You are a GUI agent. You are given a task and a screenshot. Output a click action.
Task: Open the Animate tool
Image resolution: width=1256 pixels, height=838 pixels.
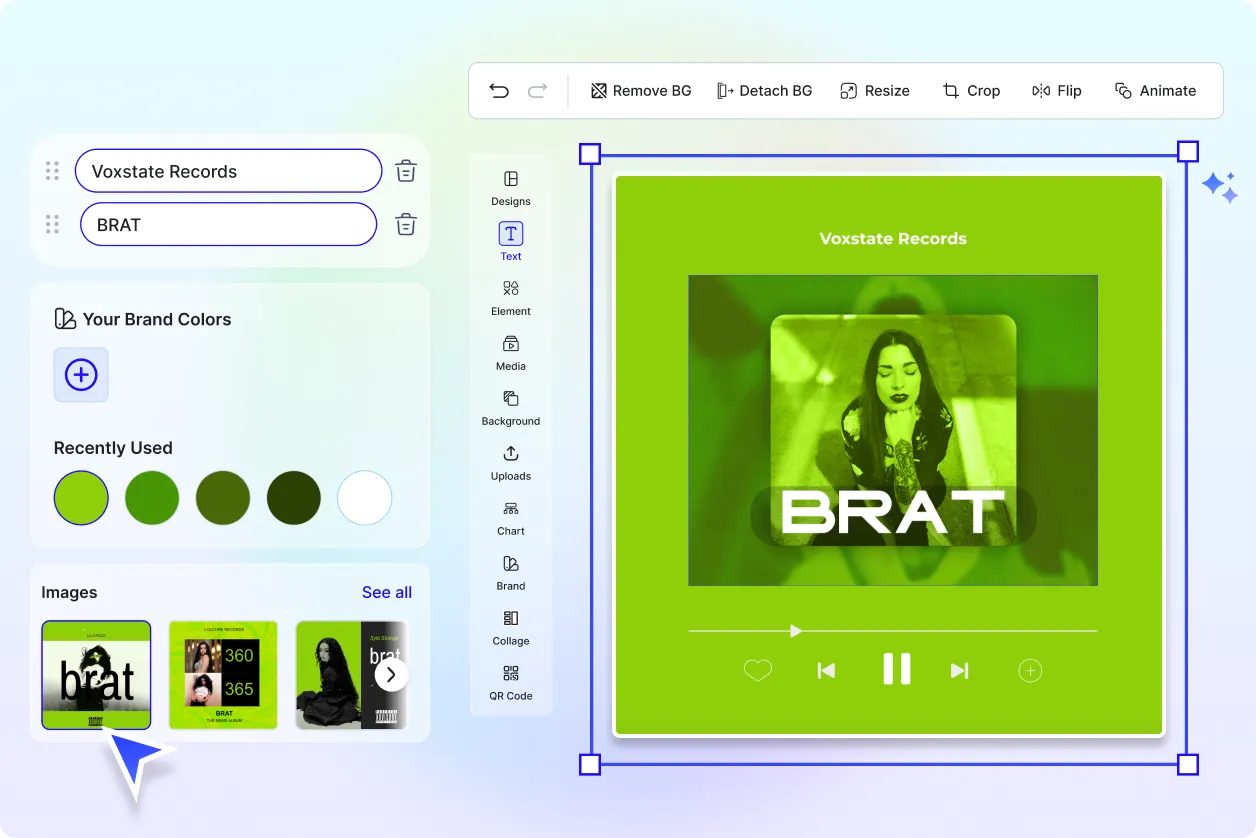pos(1156,90)
